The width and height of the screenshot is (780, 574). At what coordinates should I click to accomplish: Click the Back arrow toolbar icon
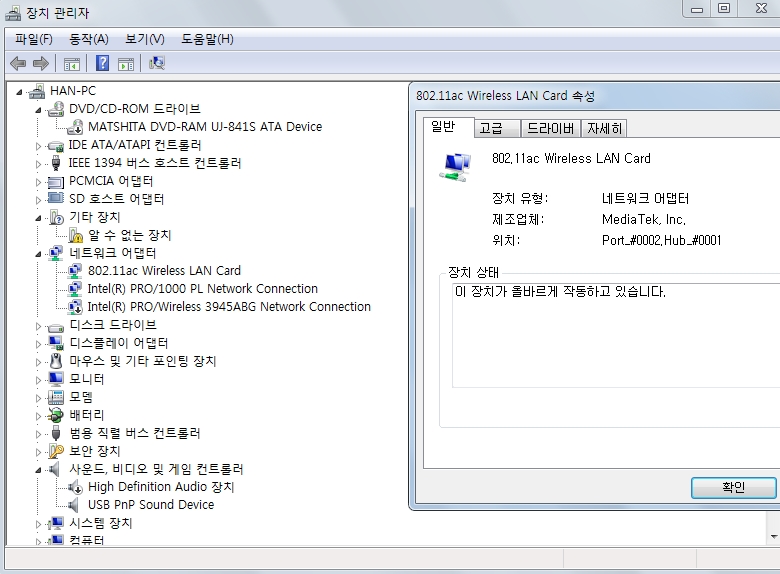point(18,63)
